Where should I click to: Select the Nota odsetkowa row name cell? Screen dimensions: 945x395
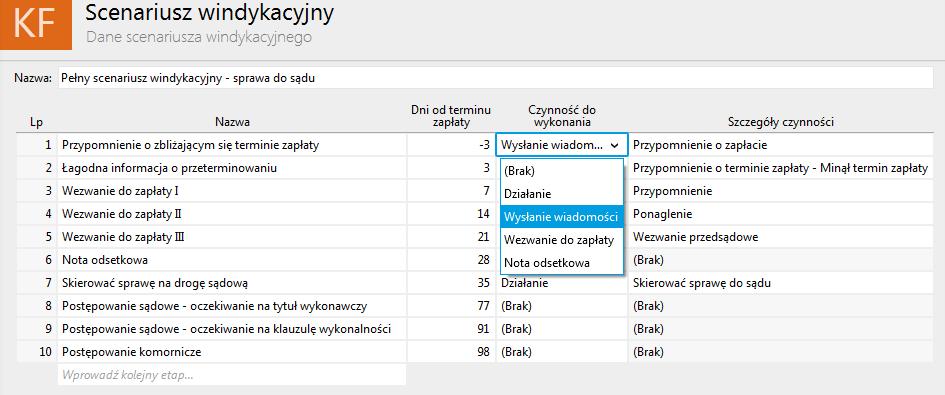[x=232, y=260]
